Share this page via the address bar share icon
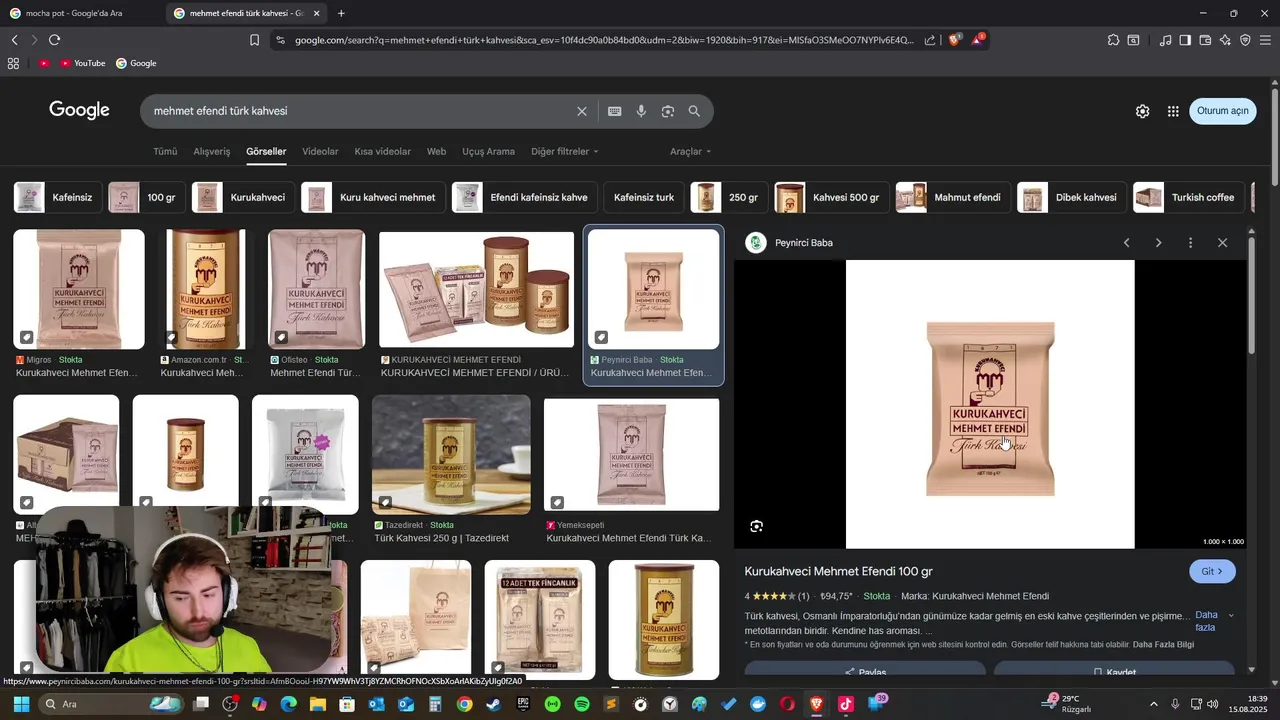 [x=930, y=40]
